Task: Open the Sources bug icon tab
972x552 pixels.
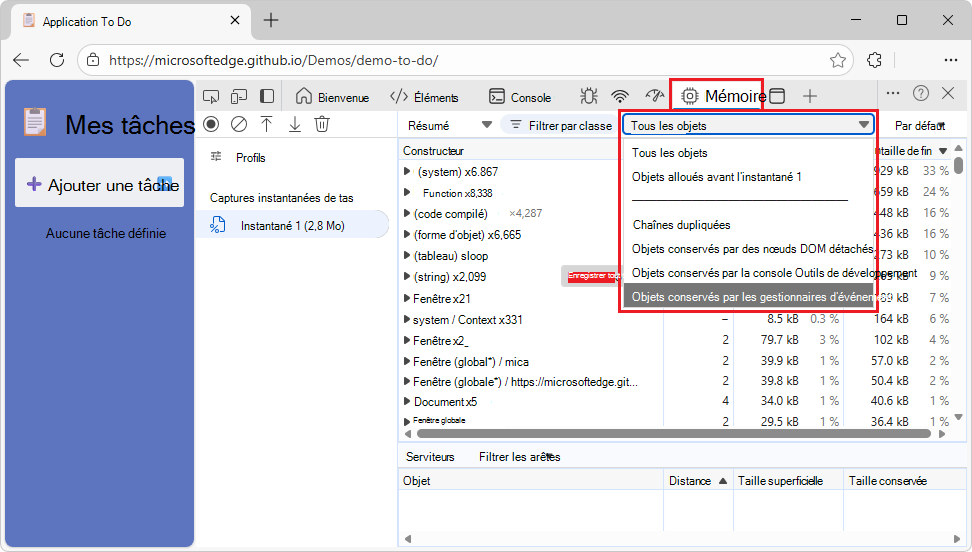Action: pos(588,96)
